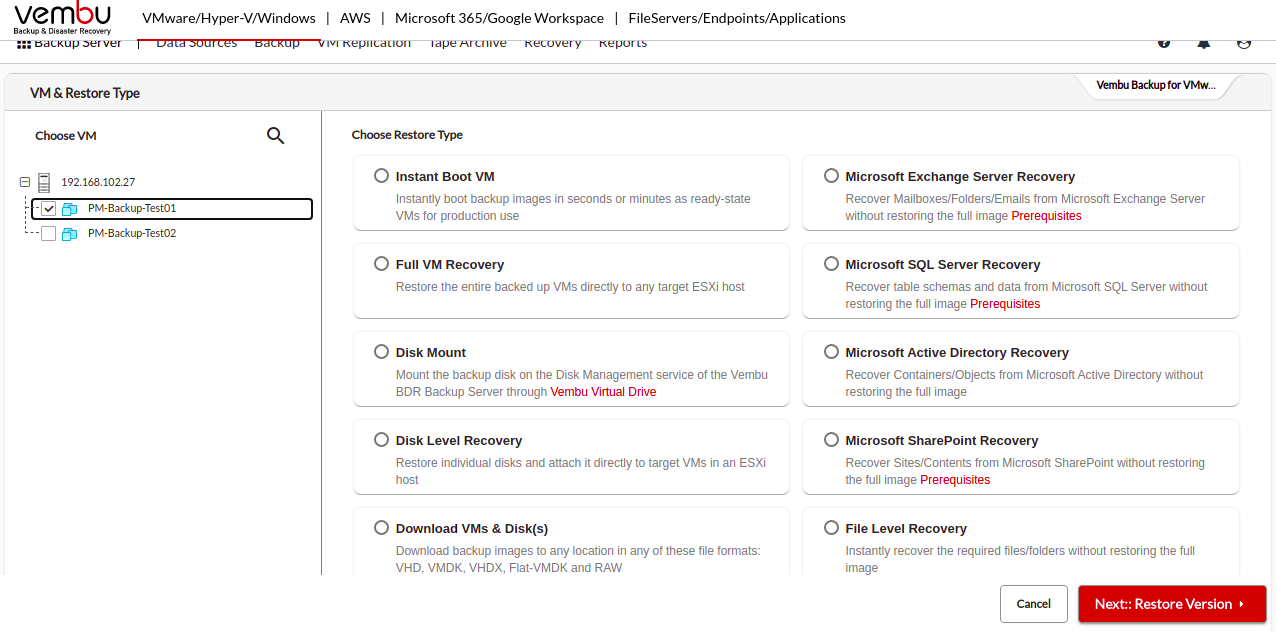Click the Vembu Backup for VMw... tab

(x=1156, y=86)
